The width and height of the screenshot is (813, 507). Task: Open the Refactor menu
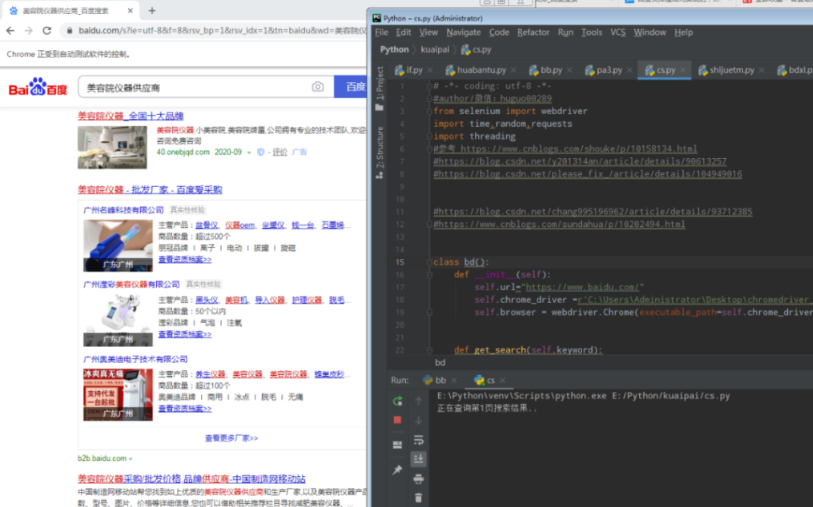click(533, 32)
